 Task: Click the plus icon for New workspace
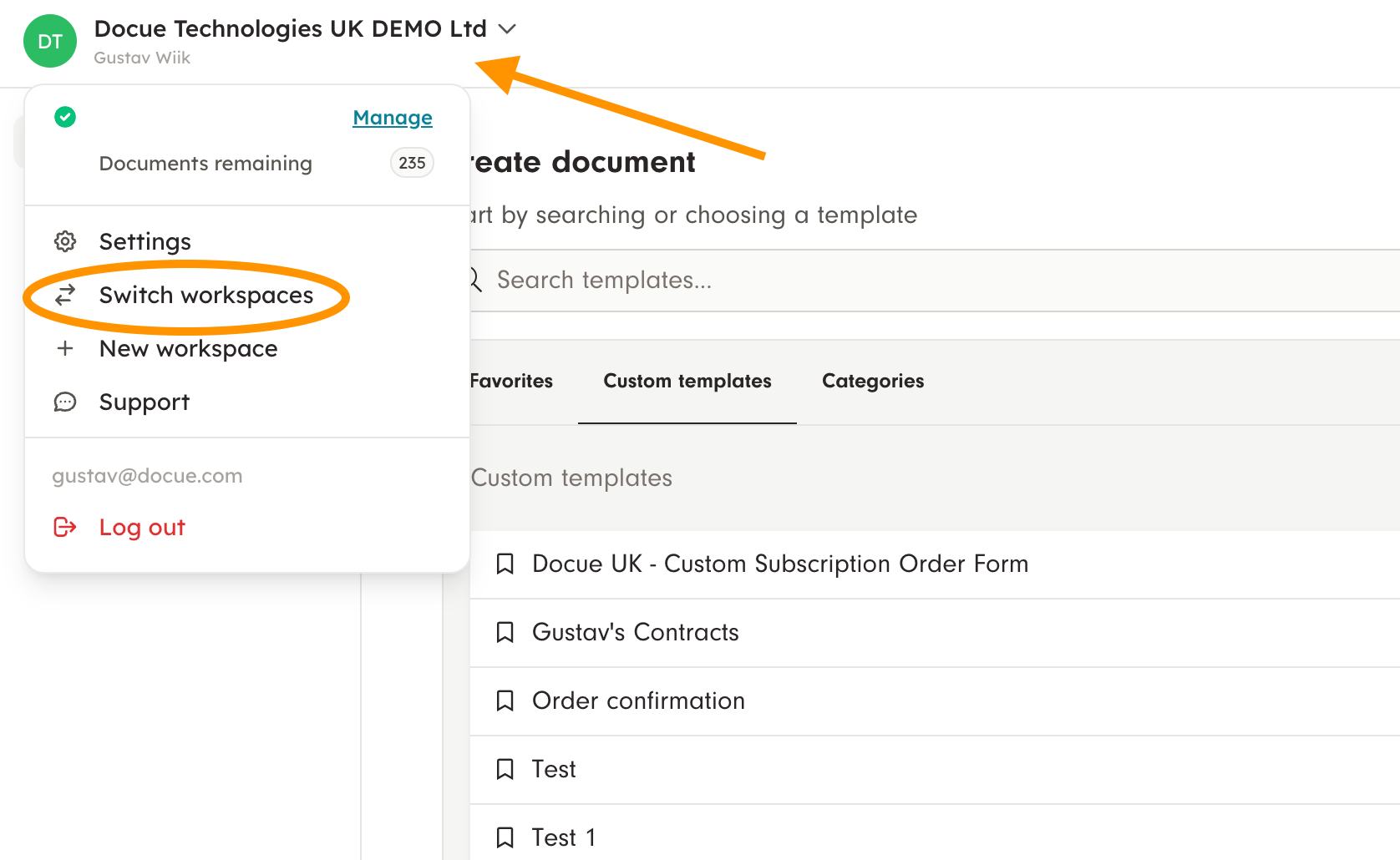[65, 348]
